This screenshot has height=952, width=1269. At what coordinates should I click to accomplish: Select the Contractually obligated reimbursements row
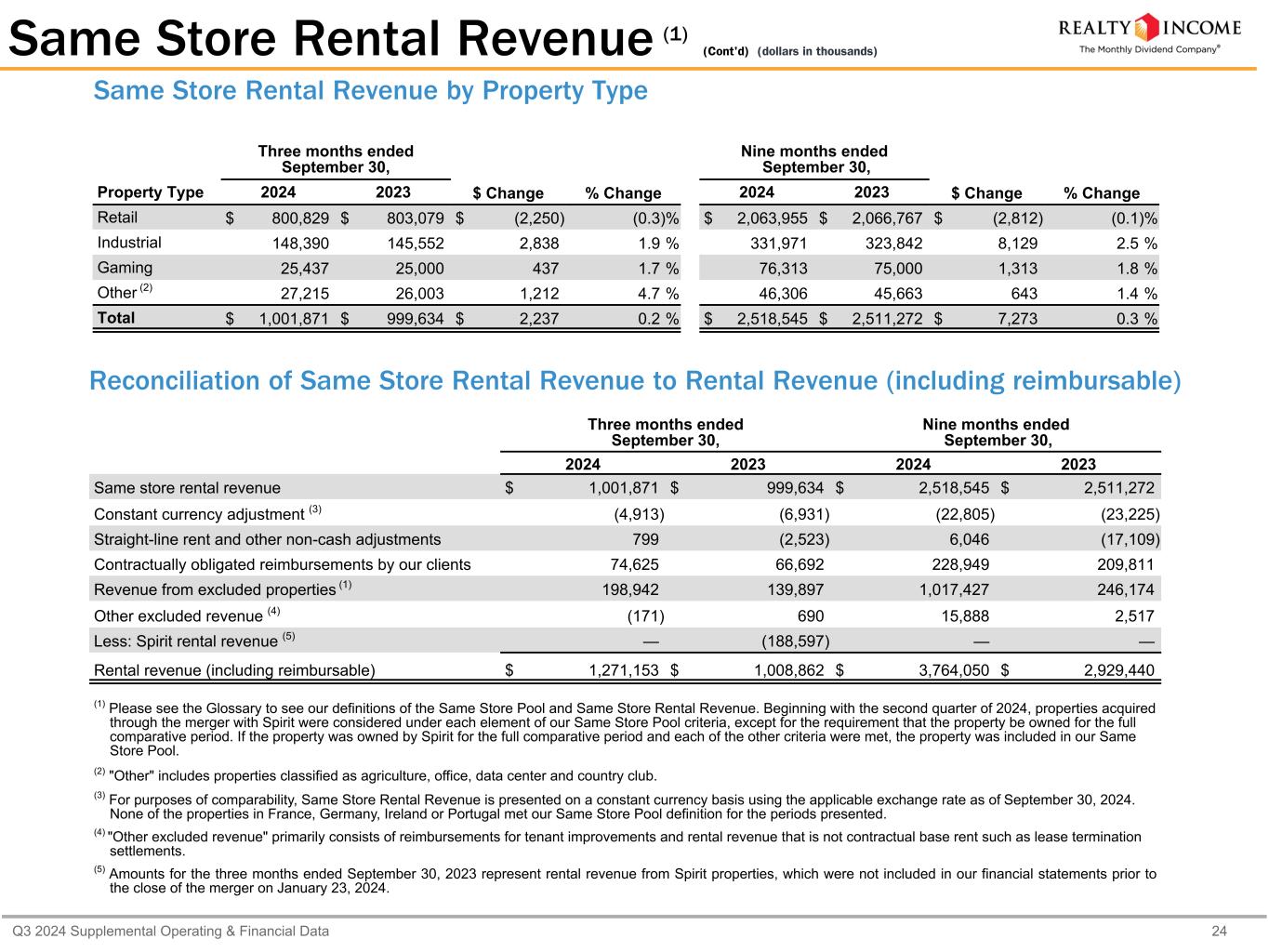point(282,564)
